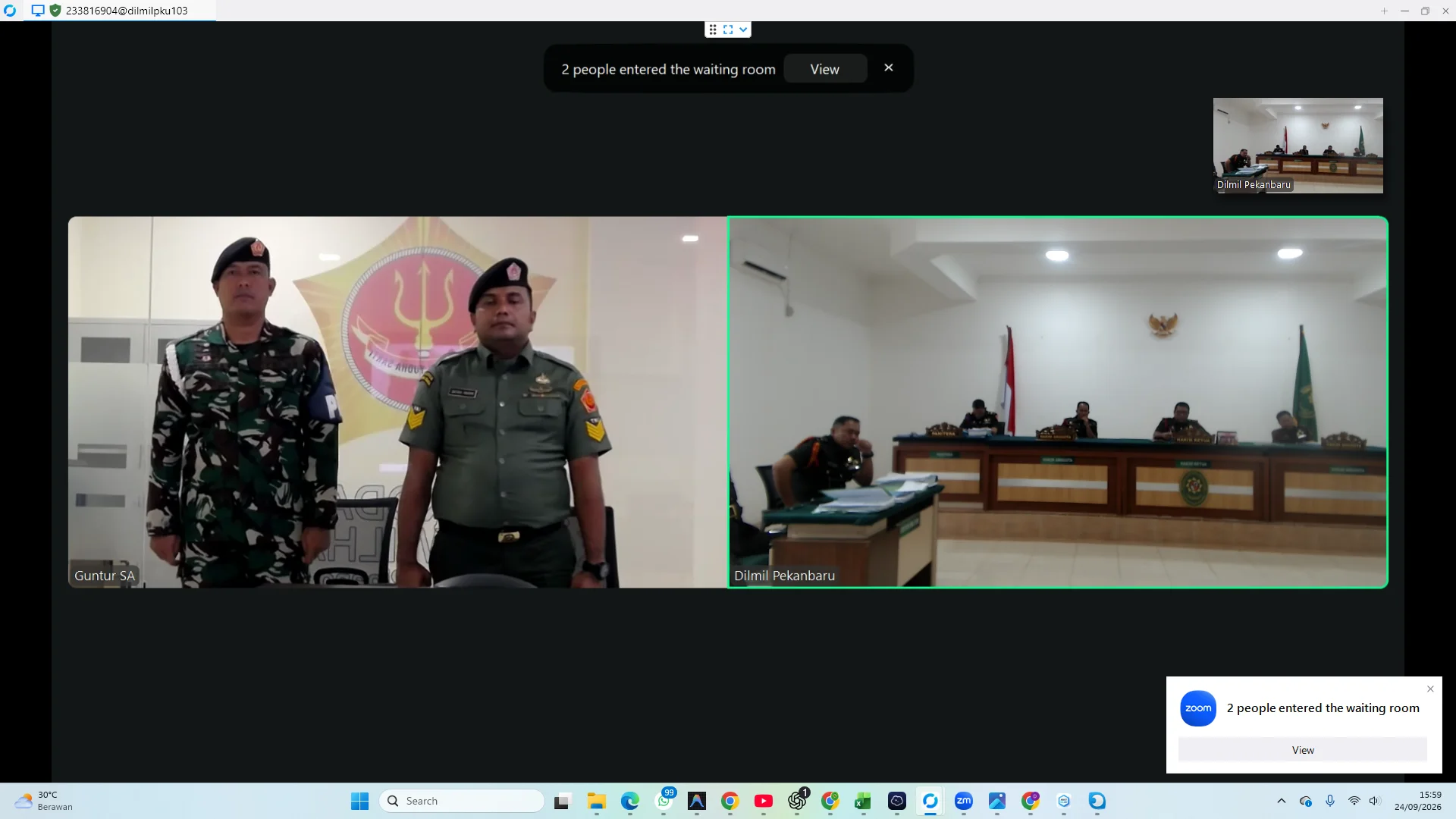Select the Dilmil Pekanbaru self-view thumbnail
1456x819 pixels.
(x=1298, y=146)
